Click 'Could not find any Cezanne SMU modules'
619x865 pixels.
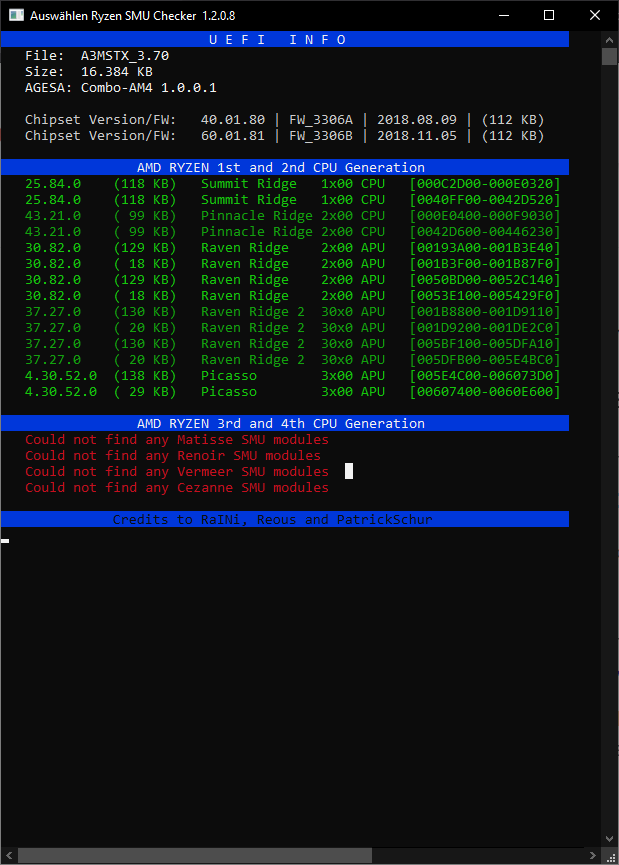pyautogui.click(x=177, y=488)
